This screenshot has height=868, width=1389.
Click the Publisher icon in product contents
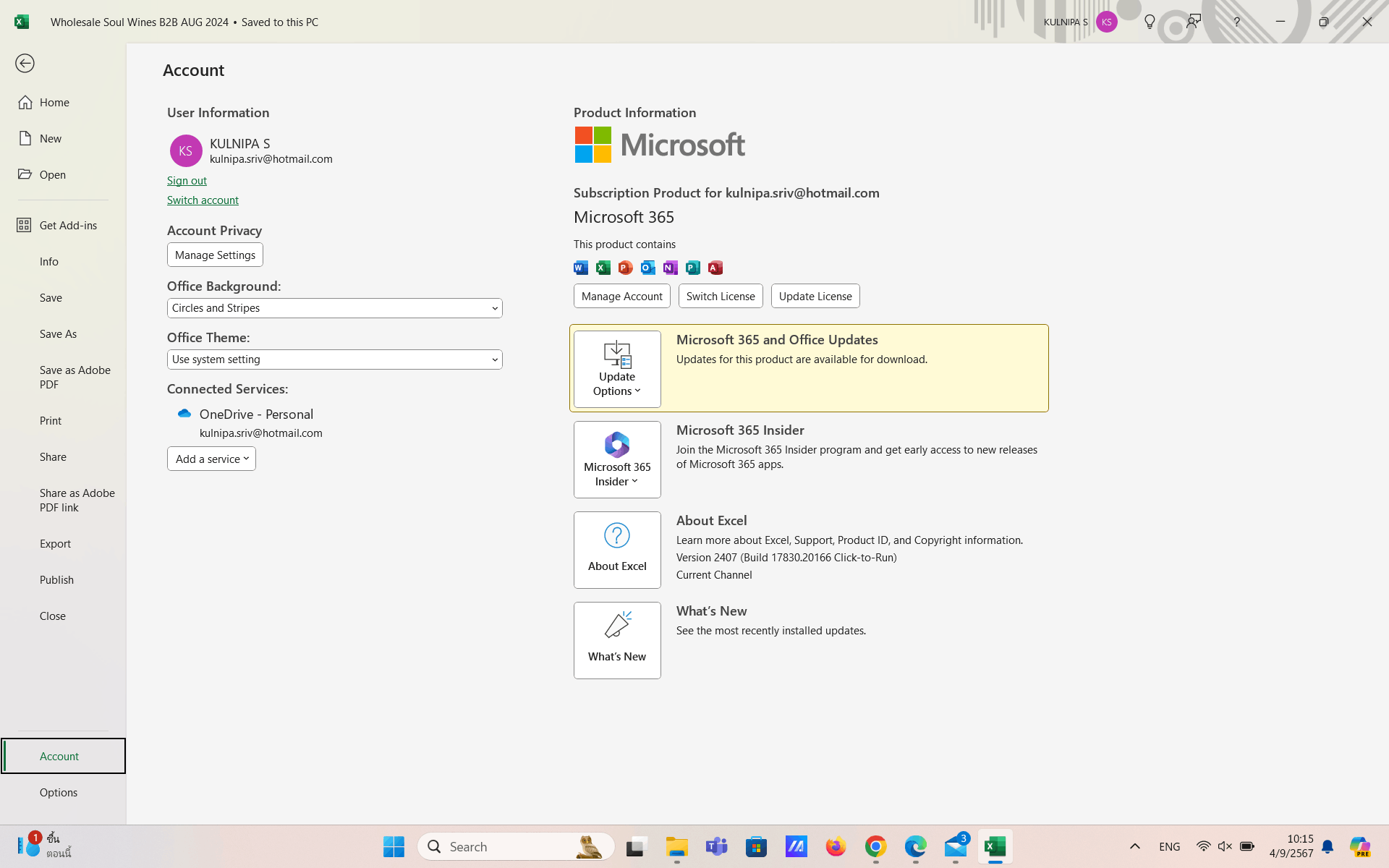(693, 268)
